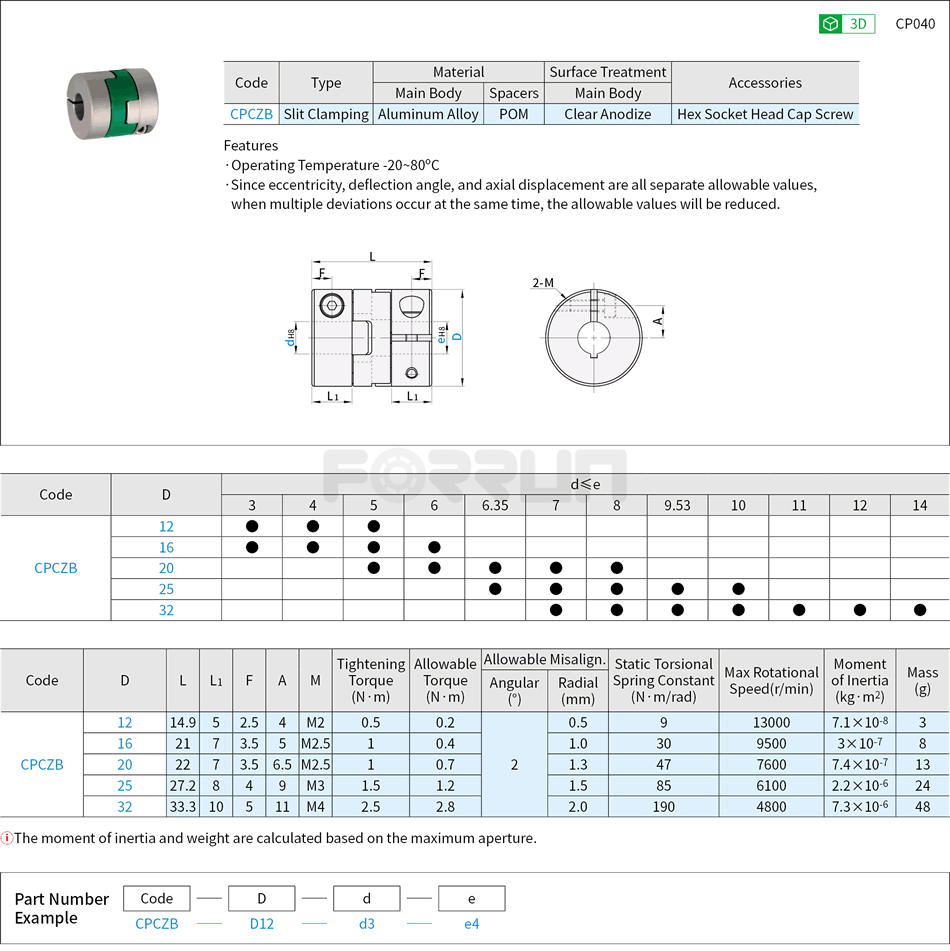
Task: Click the dot for D12 with bore 4
Action: (x=313, y=526)
